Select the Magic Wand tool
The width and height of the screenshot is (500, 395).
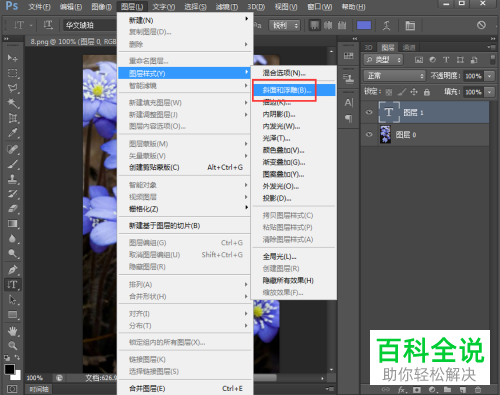12,103
